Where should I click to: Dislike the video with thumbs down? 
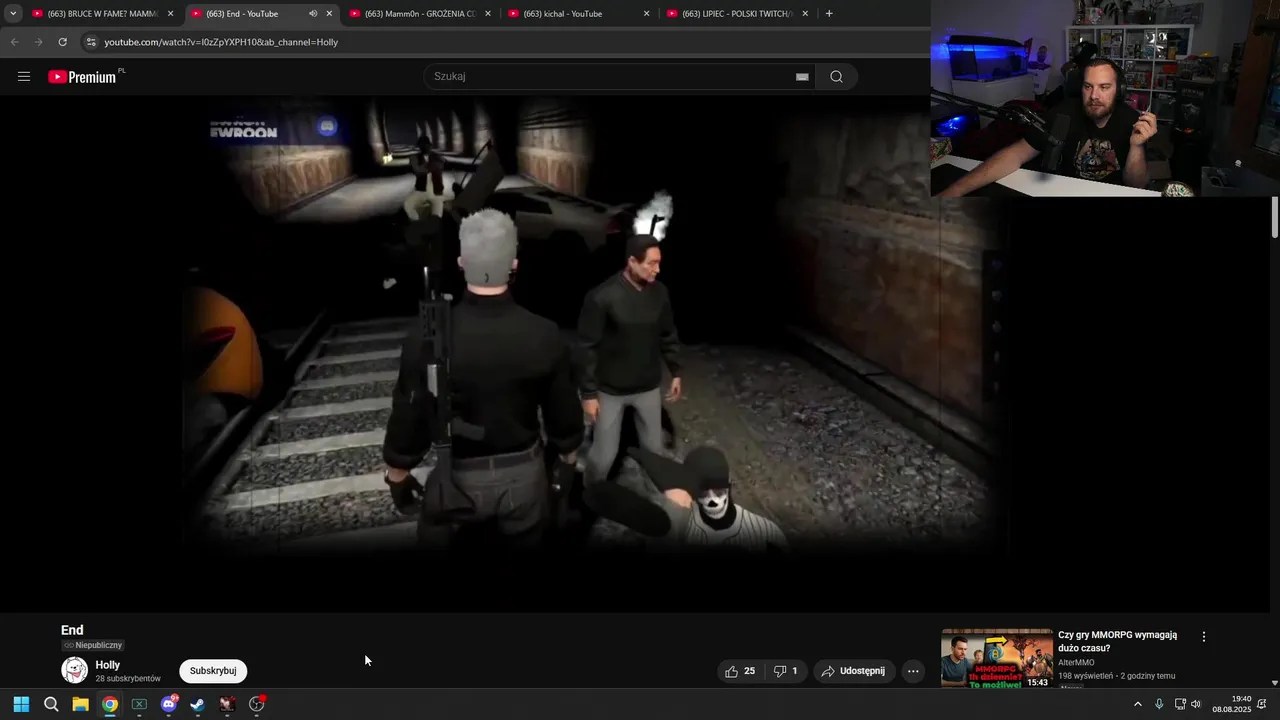(786, 671)
